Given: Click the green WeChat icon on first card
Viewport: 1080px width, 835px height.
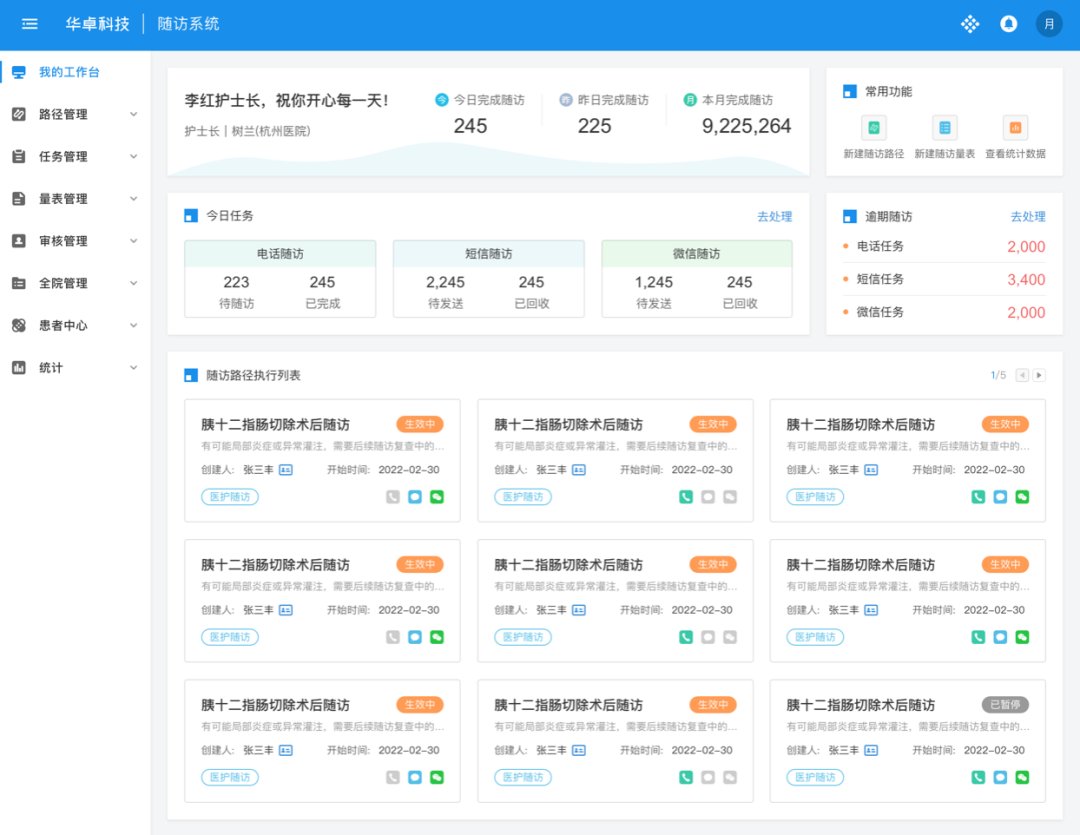Looking at the screenshot, I should 437,497.
